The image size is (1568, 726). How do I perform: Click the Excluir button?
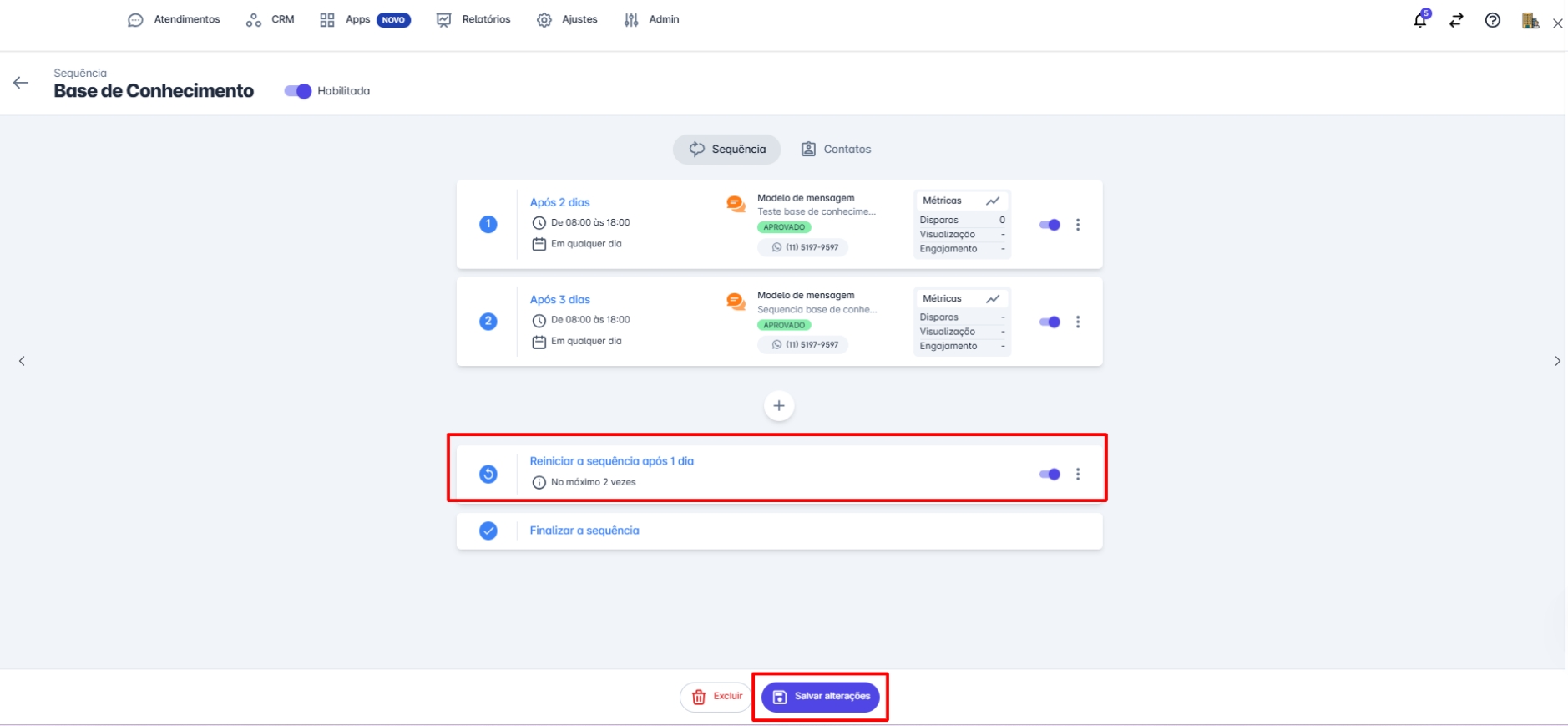(x=716, y=697)
